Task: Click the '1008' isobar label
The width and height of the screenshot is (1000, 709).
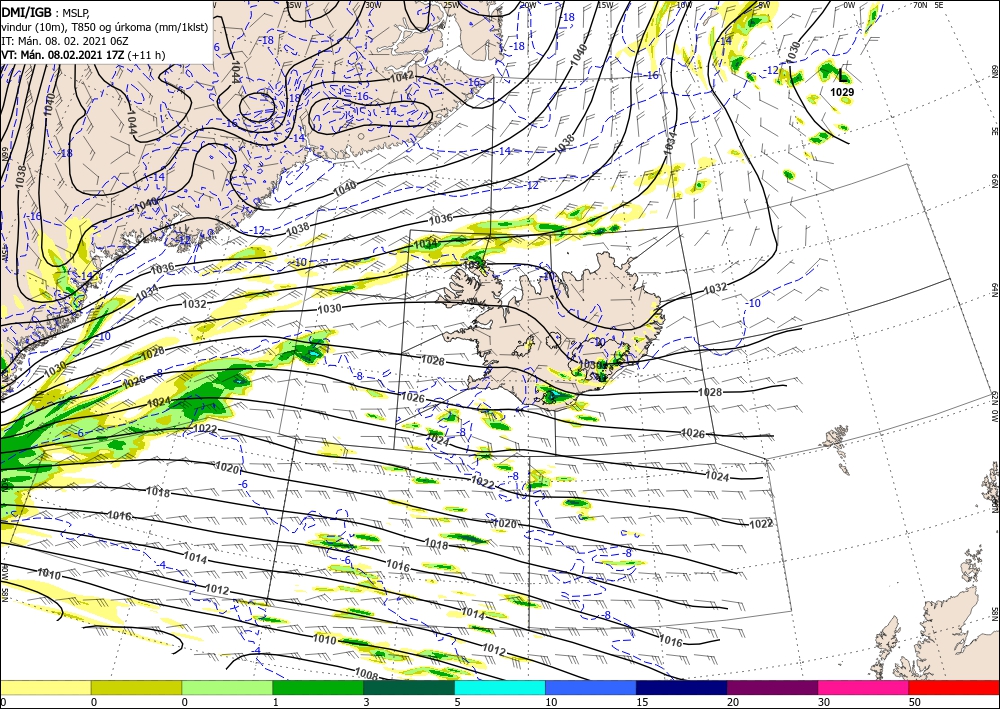Action: [x=366, y=674]
